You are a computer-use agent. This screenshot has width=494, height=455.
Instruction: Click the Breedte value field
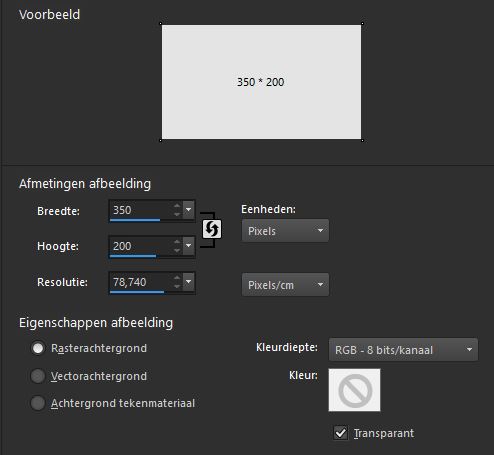pos(141,210)
